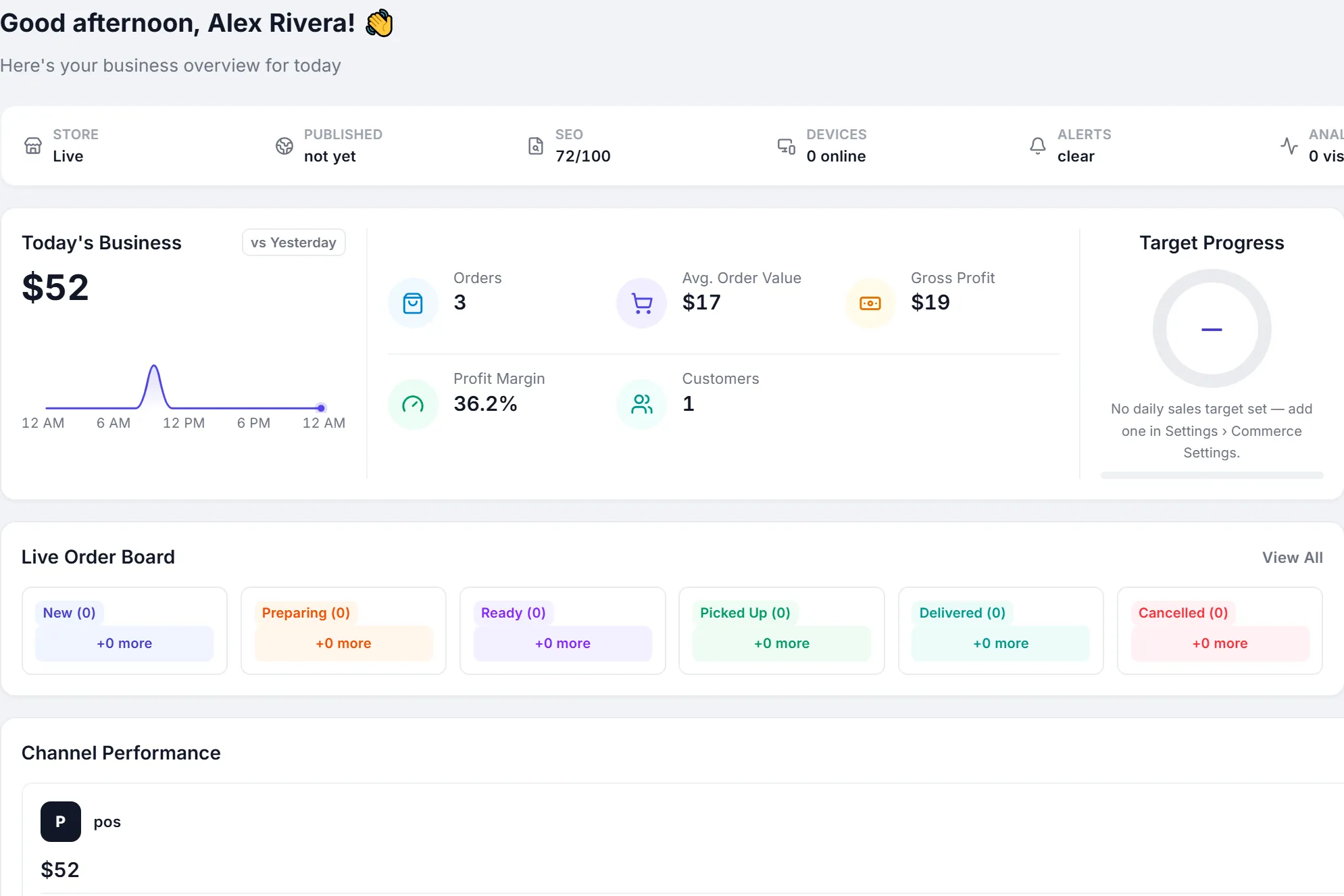Click +0 more under Ready orders
The height and width of the screenshot is (896, 1344).
pos(563,643)
